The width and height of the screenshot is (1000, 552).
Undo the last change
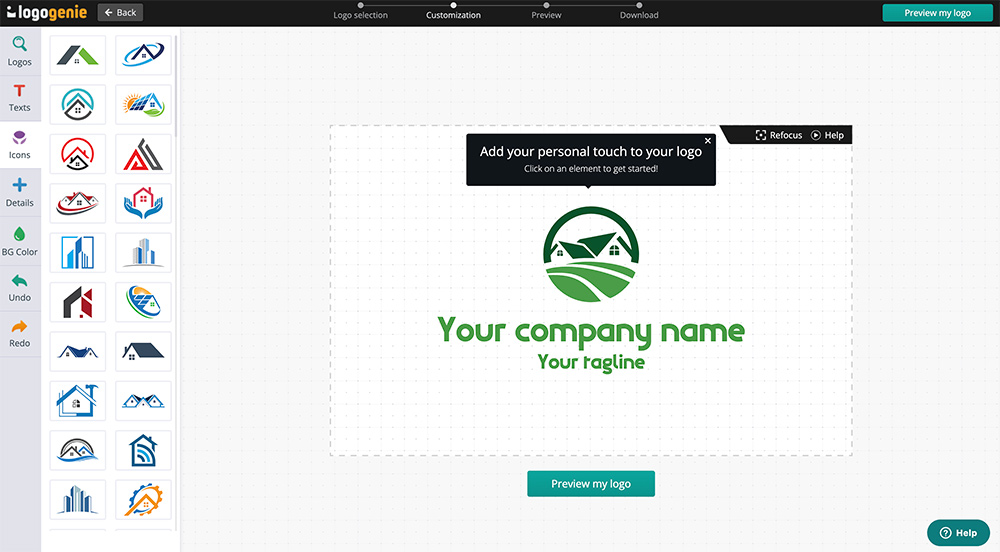click(20, 288)
